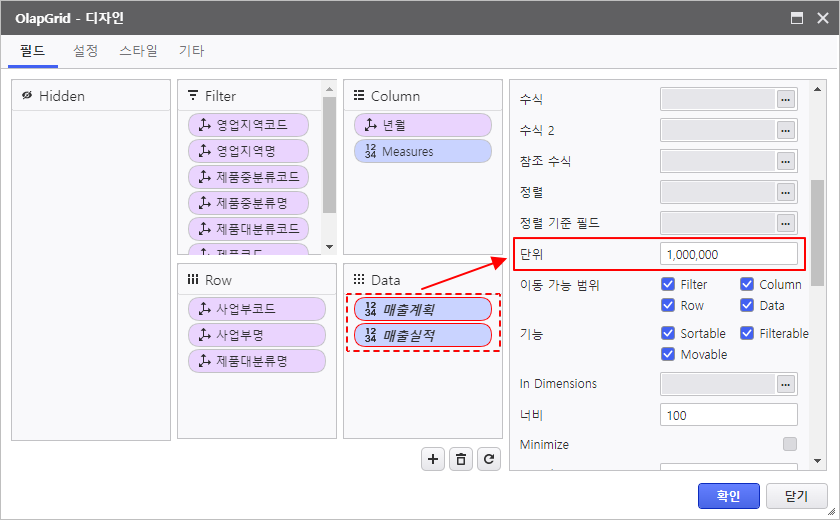Click the add field plus icon
840x520 pixels.
pyautogui.click(x=433, y=459)
